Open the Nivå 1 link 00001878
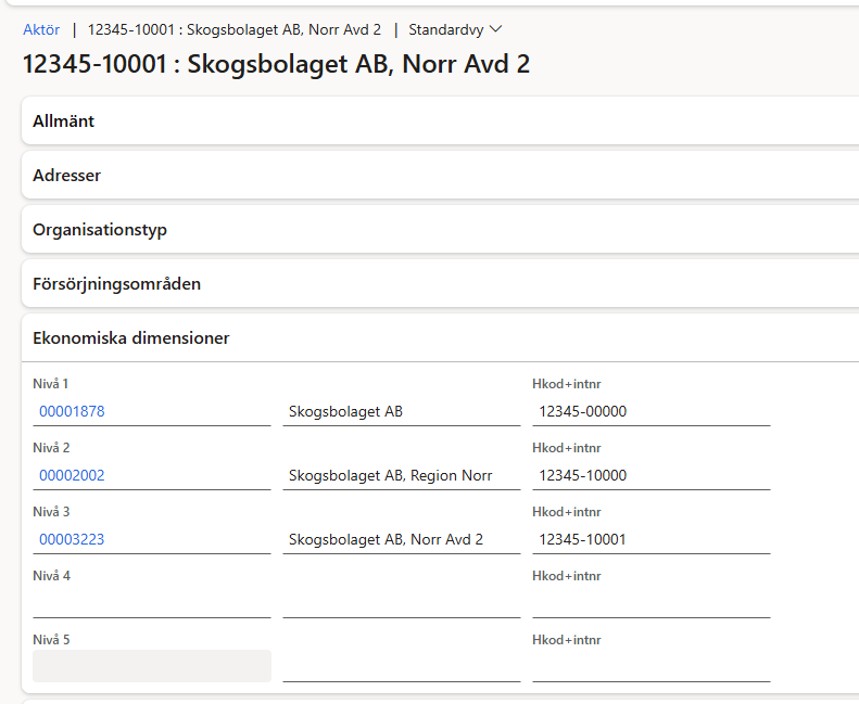Screen dimensions: 859x704 (x=72, y=411)
